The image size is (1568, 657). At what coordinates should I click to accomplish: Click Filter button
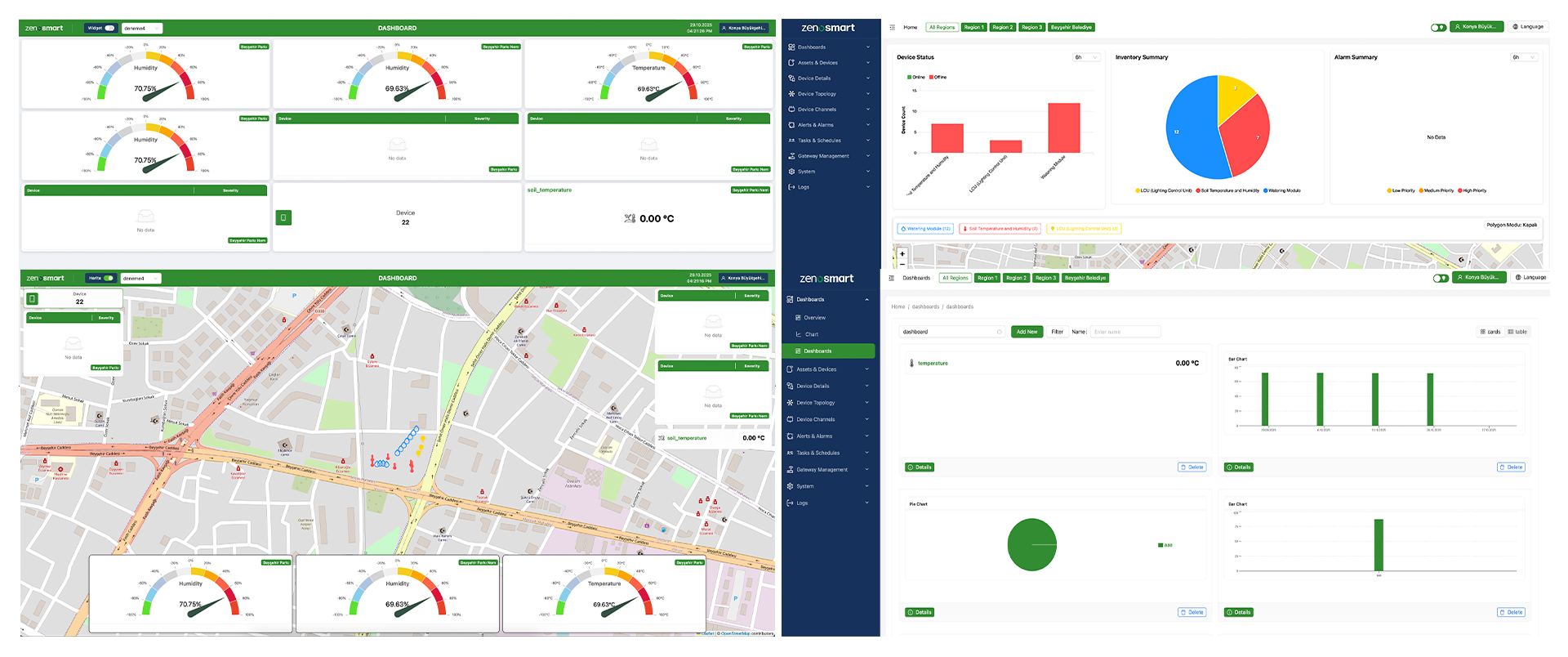click(x=1057, y=332)
